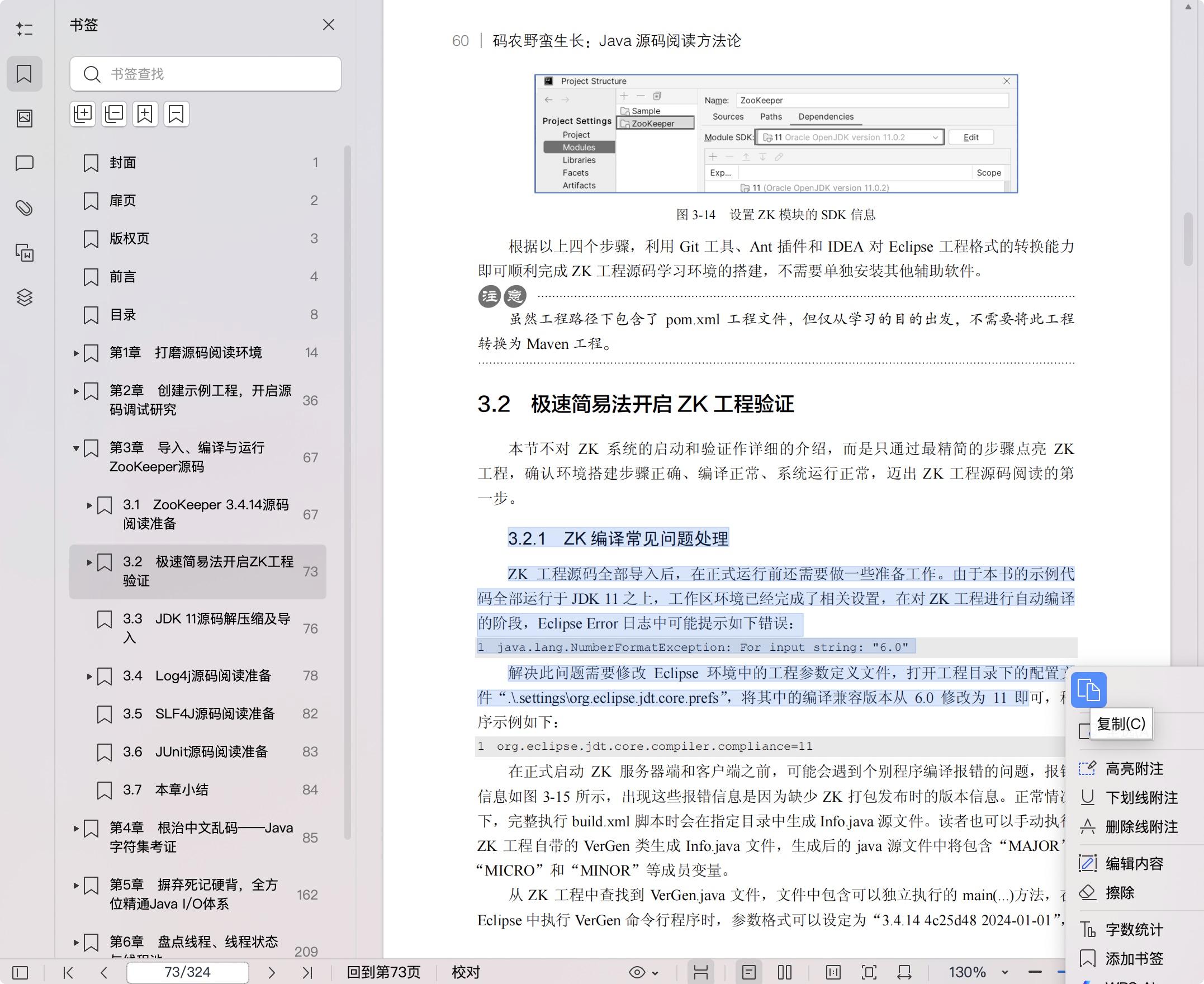Expand the 第1章 打磨源码阅读环境 bookmark

(76, 353)
